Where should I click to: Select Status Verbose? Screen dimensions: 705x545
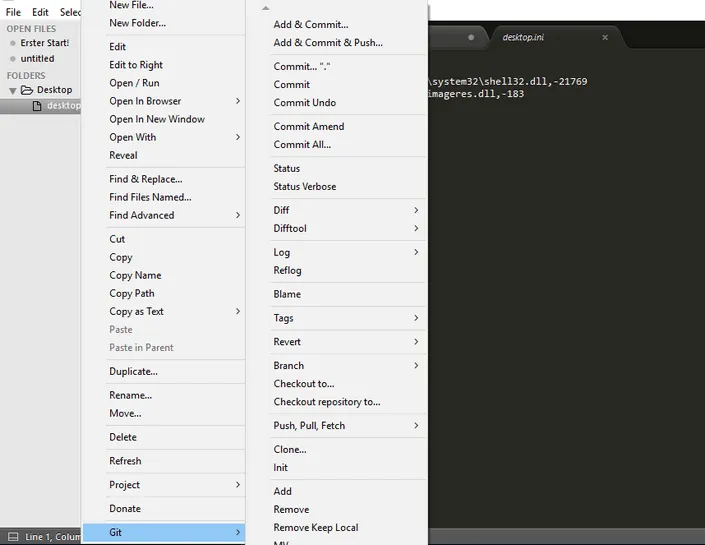click(x=305, y=186)
